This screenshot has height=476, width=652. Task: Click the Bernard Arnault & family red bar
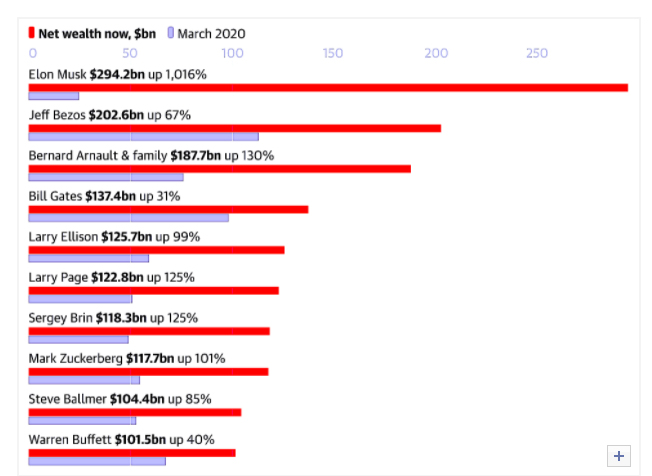pos(219,168)
